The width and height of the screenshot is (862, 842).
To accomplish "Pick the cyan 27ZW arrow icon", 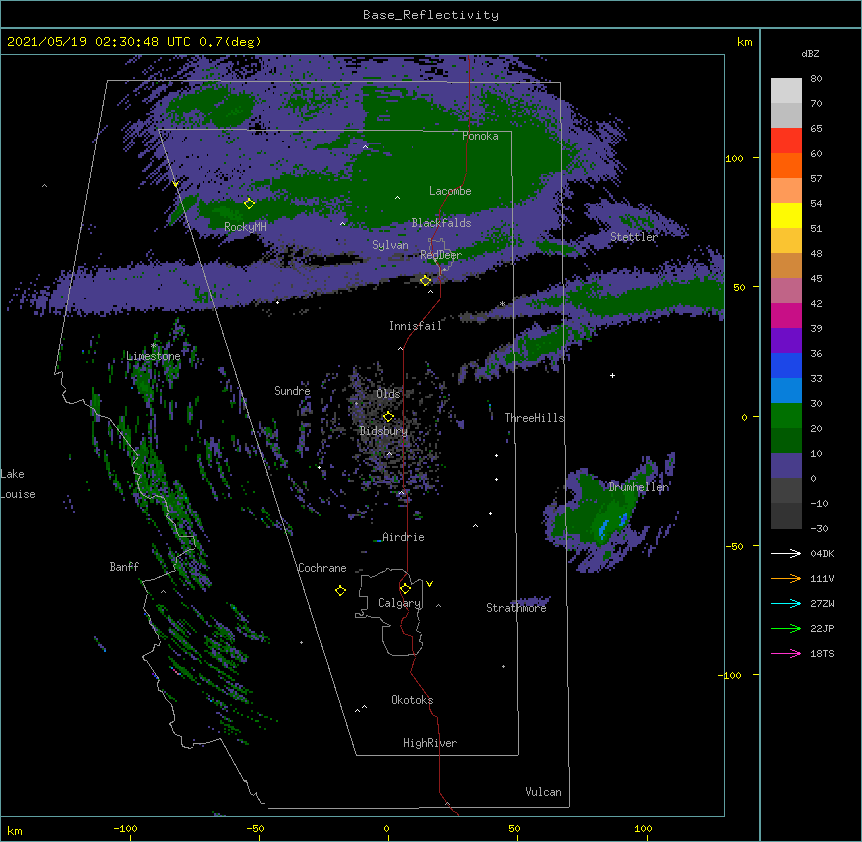I will coord(786,603).
